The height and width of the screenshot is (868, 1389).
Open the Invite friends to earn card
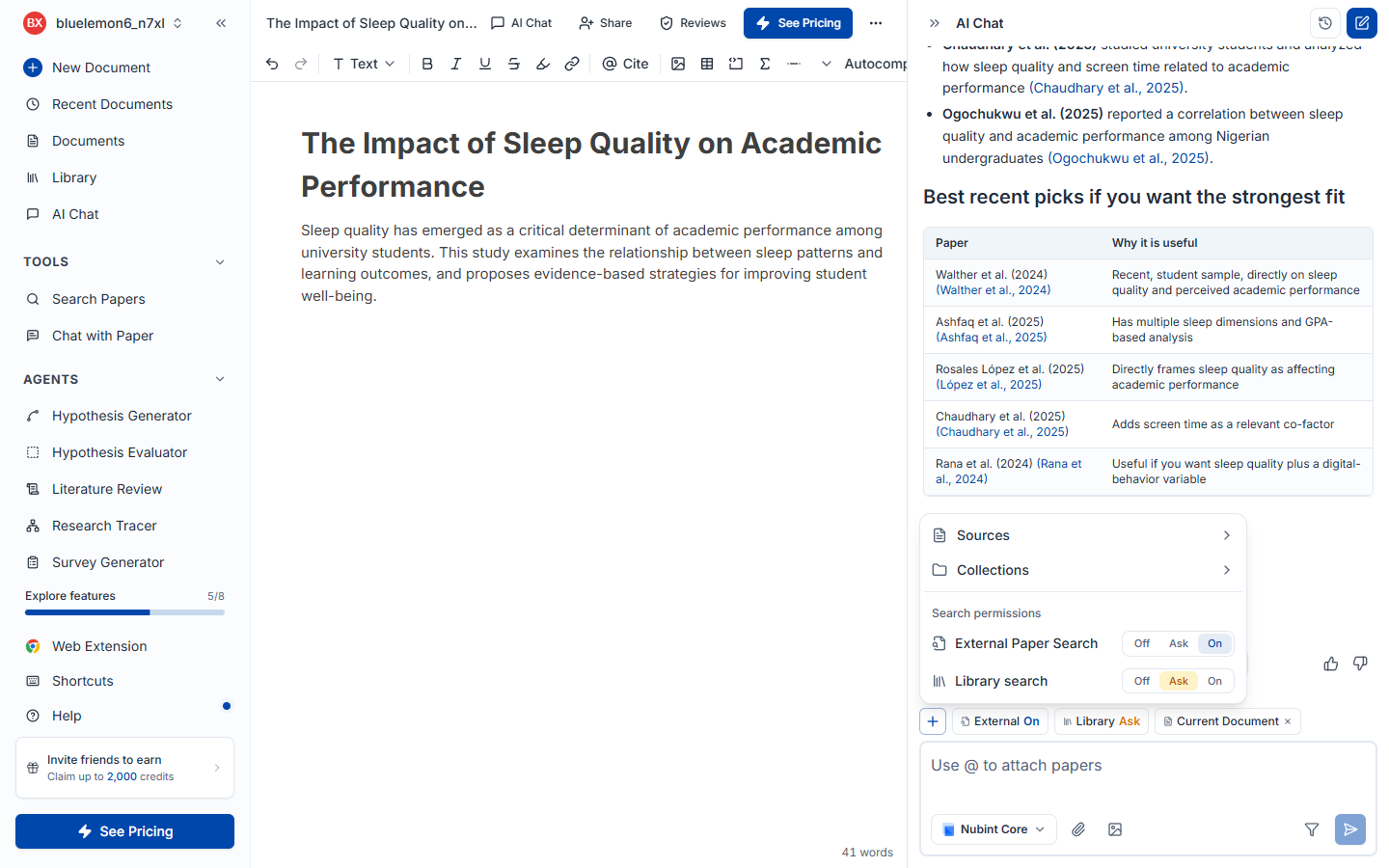pyautogui.click(x=124, y=768)
